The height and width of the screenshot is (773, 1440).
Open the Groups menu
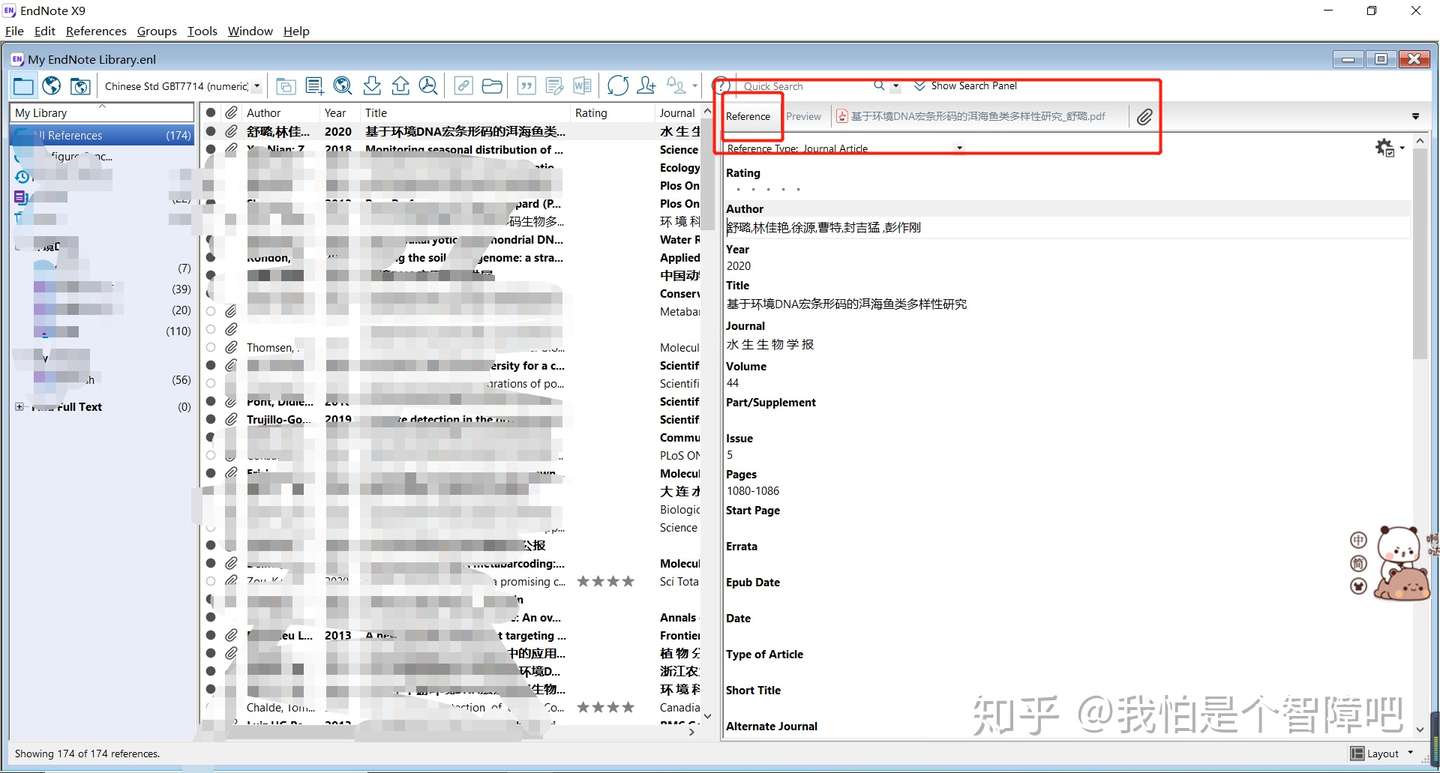157,31
